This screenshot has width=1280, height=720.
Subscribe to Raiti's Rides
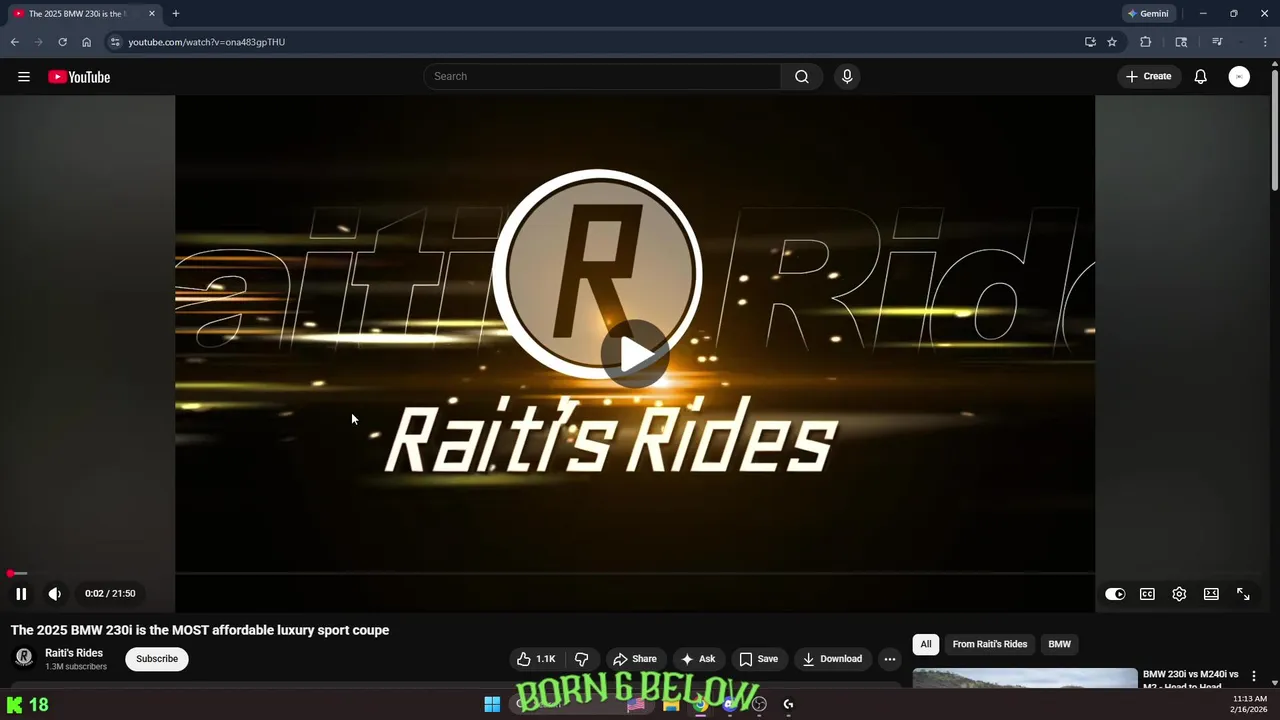157,659
